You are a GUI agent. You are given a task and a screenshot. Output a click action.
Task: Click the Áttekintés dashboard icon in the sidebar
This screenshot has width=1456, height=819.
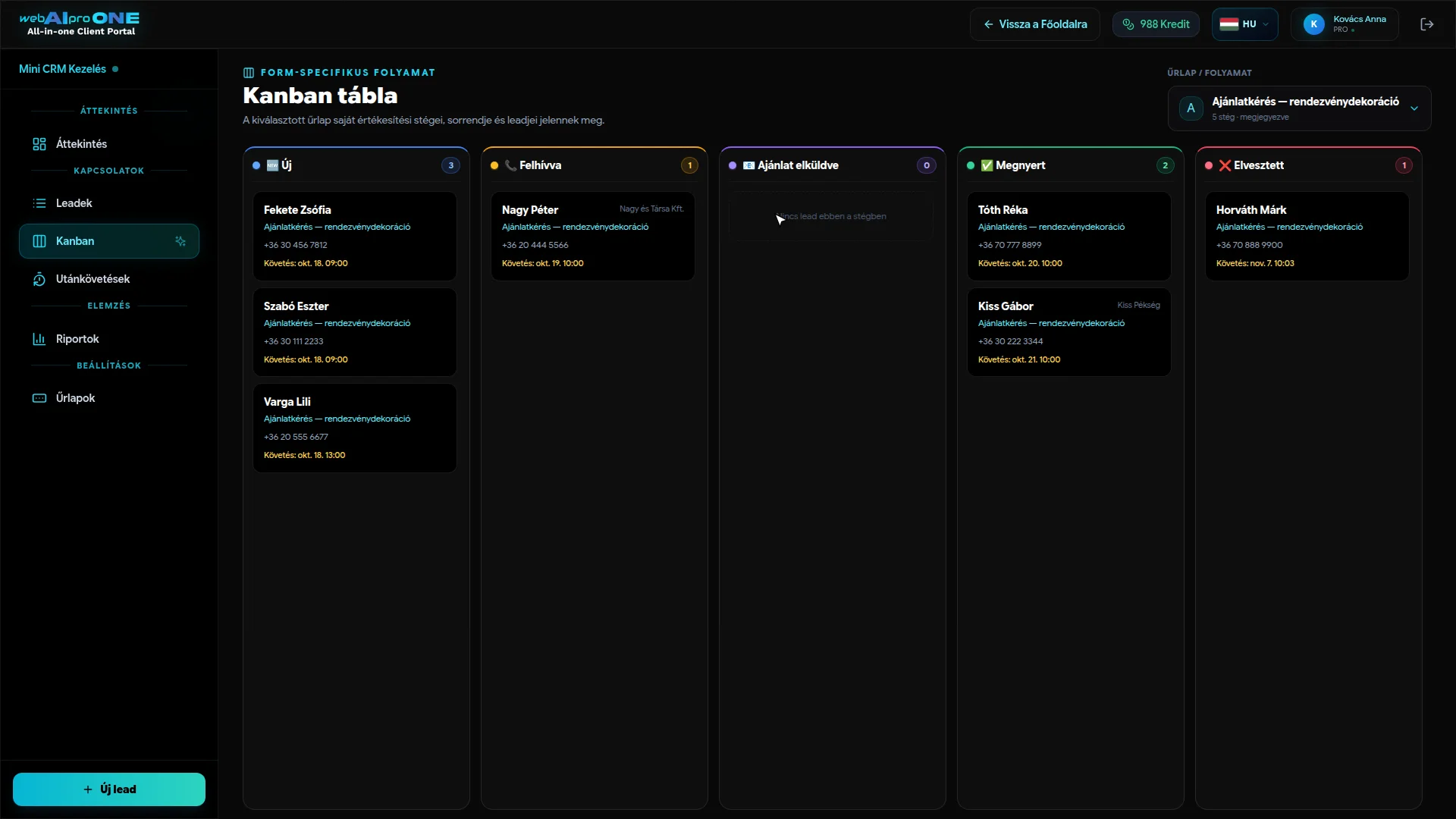coord(39,144)
